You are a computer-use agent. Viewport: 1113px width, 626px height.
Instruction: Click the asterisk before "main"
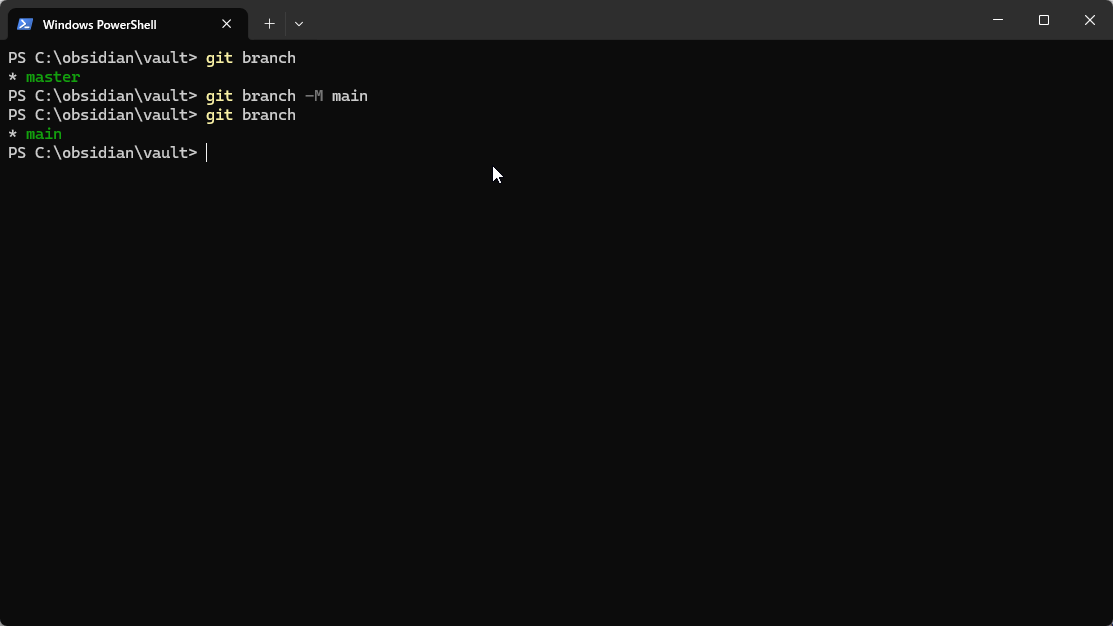[x=13, y=135]
